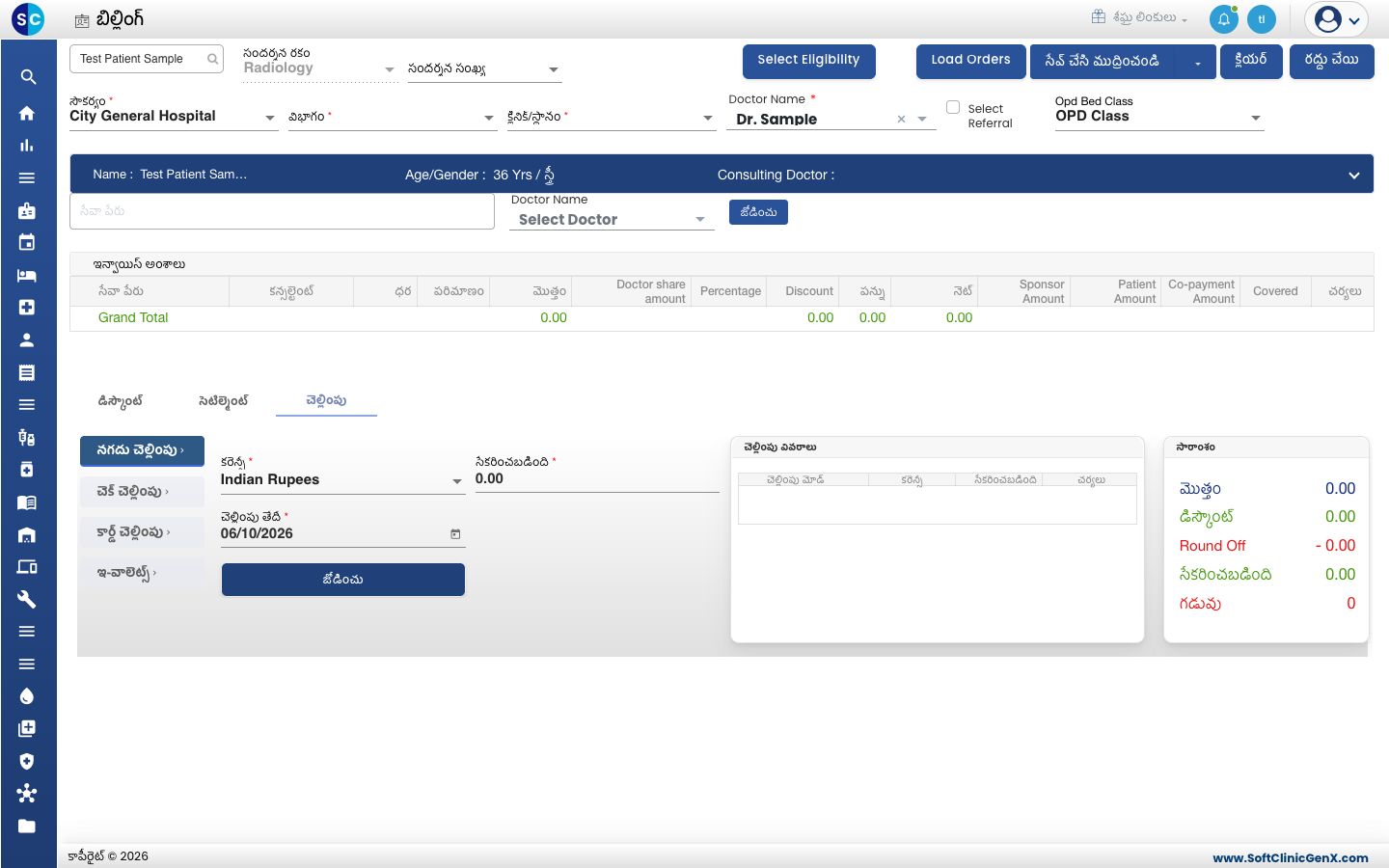Switch to the సెటిల్మెంట్ tab
Viewport: 1389px width, 868px height.
(224, 400)
